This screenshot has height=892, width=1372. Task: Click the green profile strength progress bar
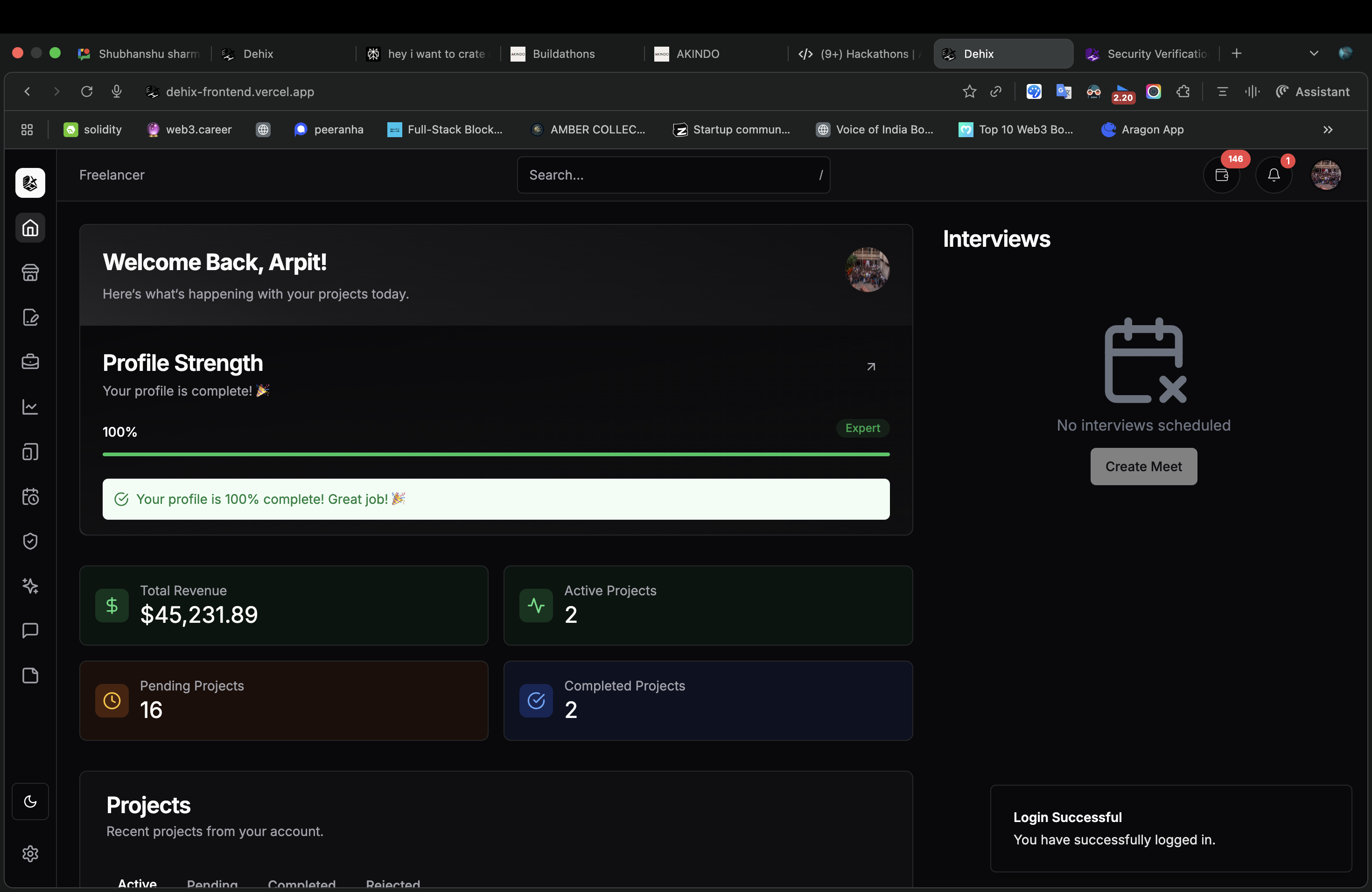pos(496,455)
